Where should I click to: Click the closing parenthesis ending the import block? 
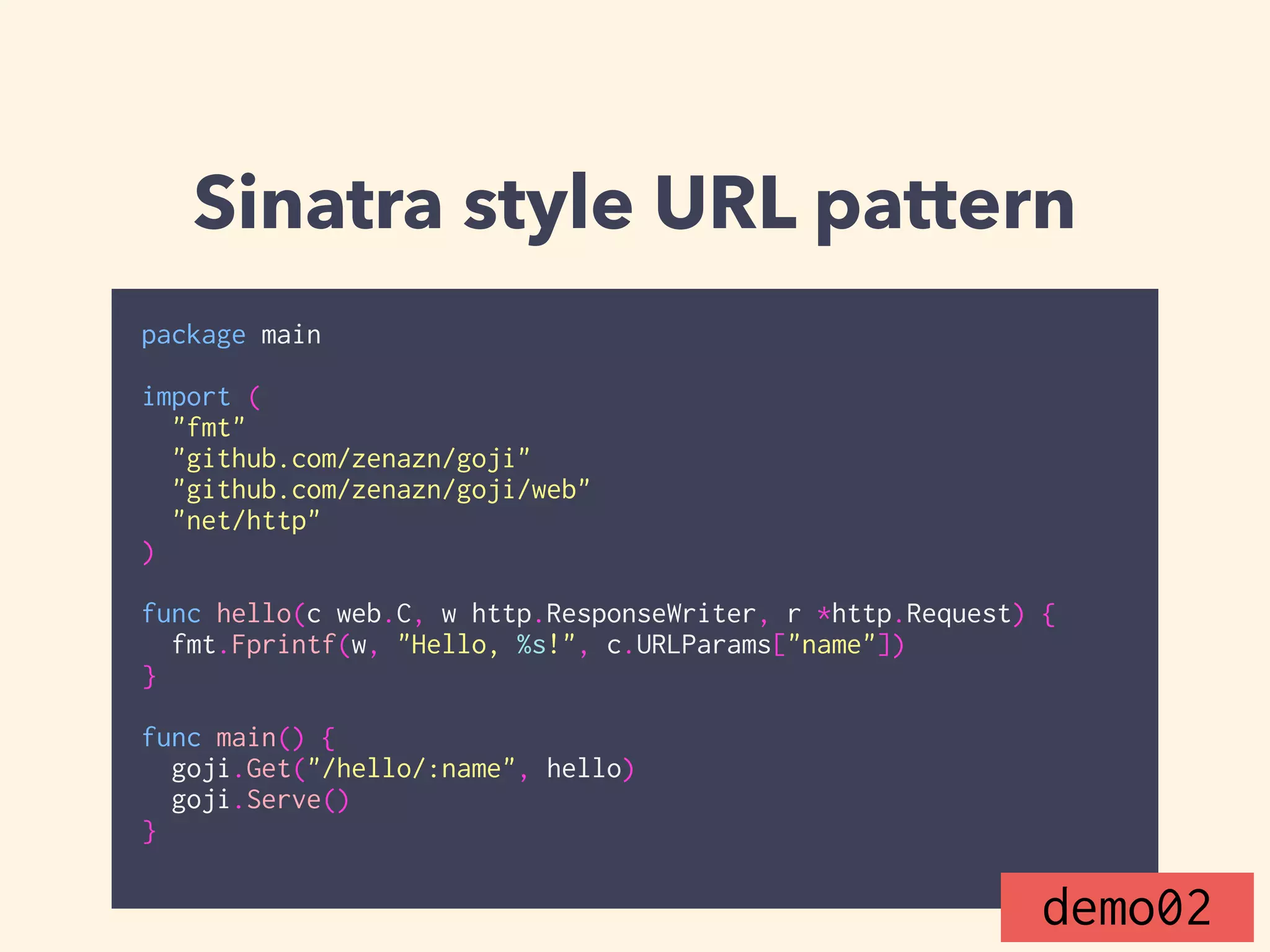point(148,552)
